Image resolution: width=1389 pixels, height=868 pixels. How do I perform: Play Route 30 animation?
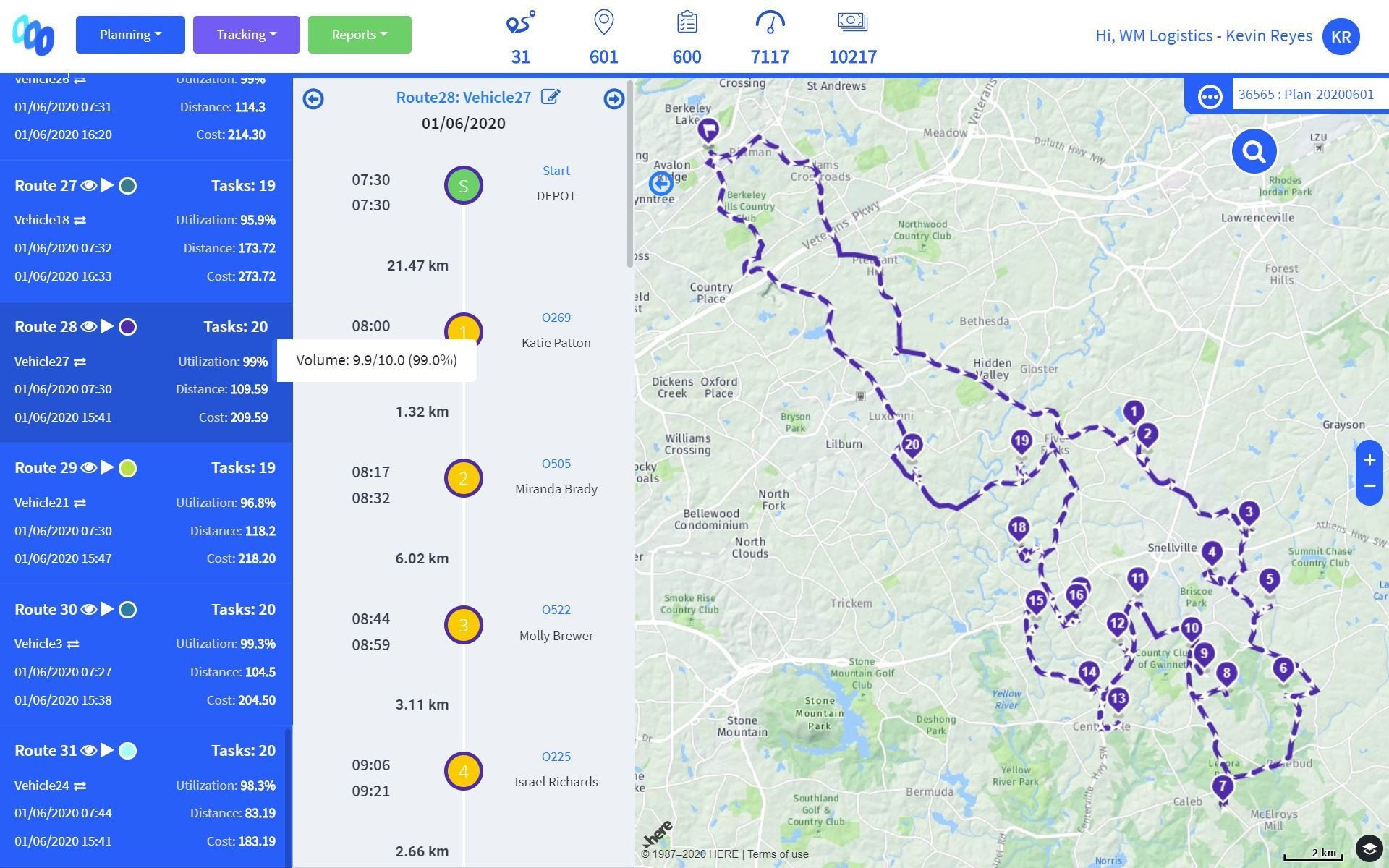(x=107, y=609)
